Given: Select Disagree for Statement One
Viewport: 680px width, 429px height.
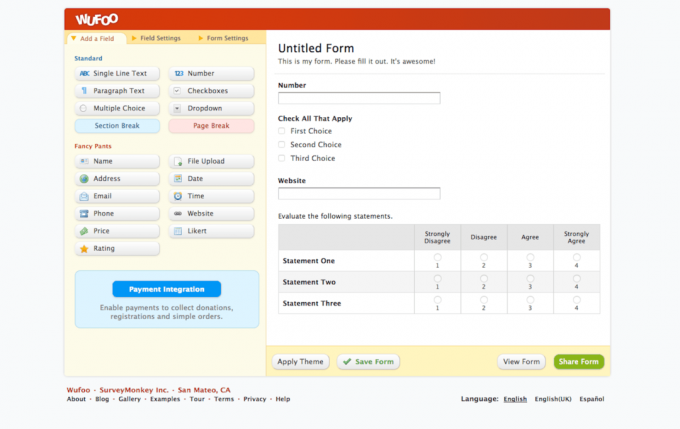Looking at the screenshot, I should 484,257.
